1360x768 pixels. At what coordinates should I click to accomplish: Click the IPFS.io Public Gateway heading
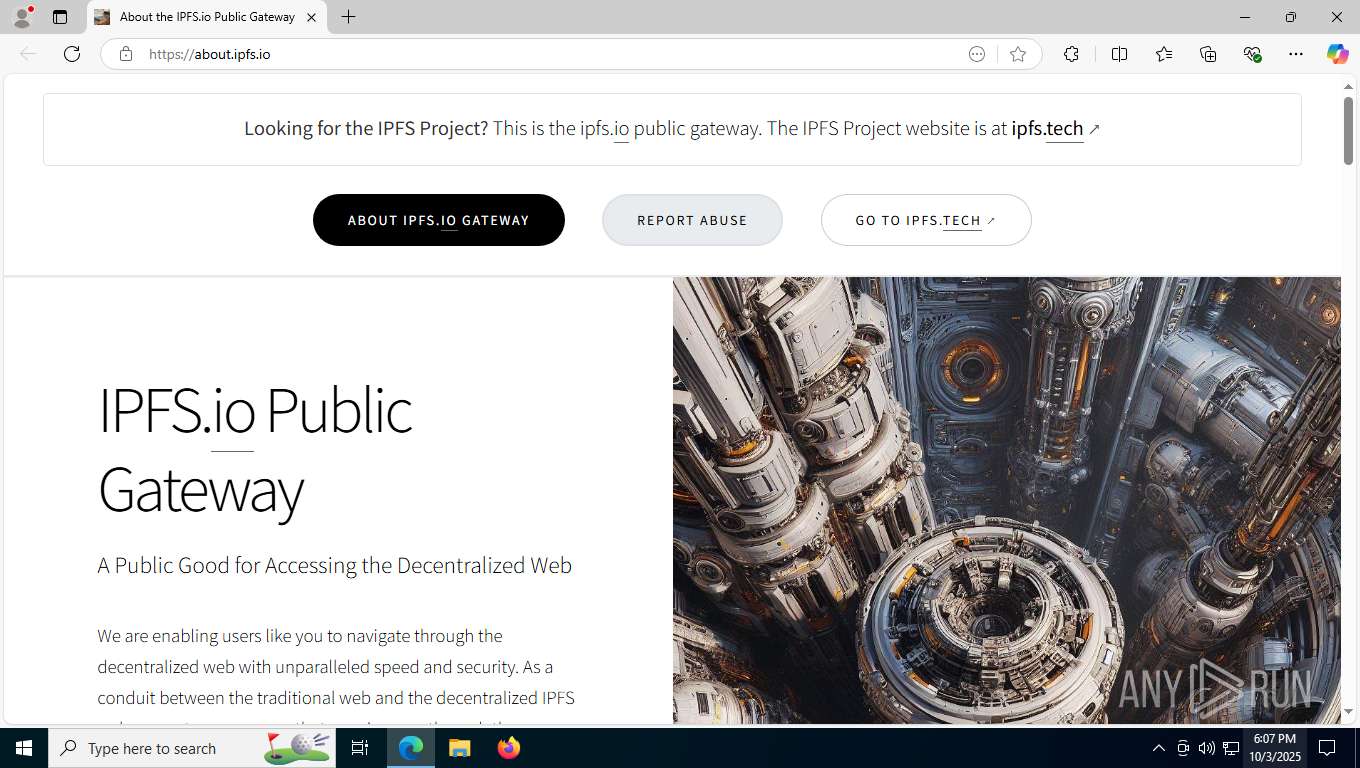coord(254,449)
